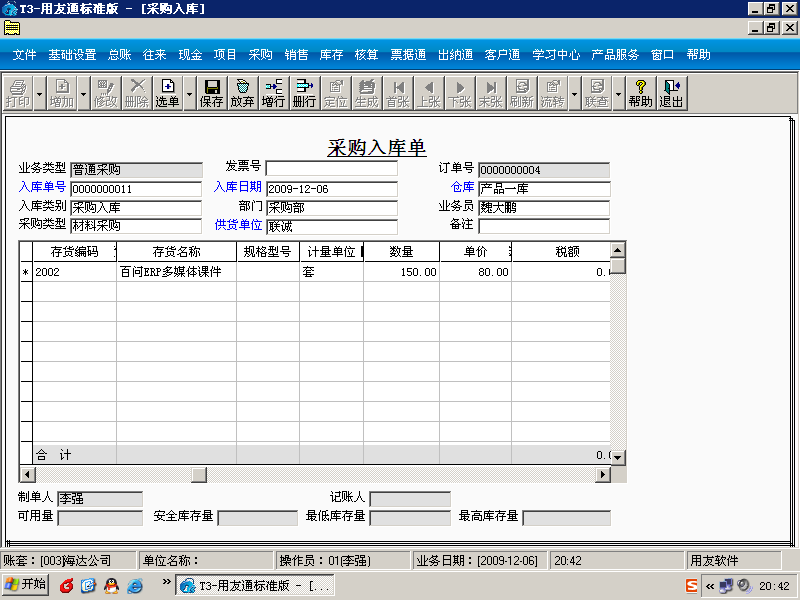Click the 增加 add toolbar icon
Image resolution: width=800 pixels, height=600 pixels.
[x=62, y=93]
